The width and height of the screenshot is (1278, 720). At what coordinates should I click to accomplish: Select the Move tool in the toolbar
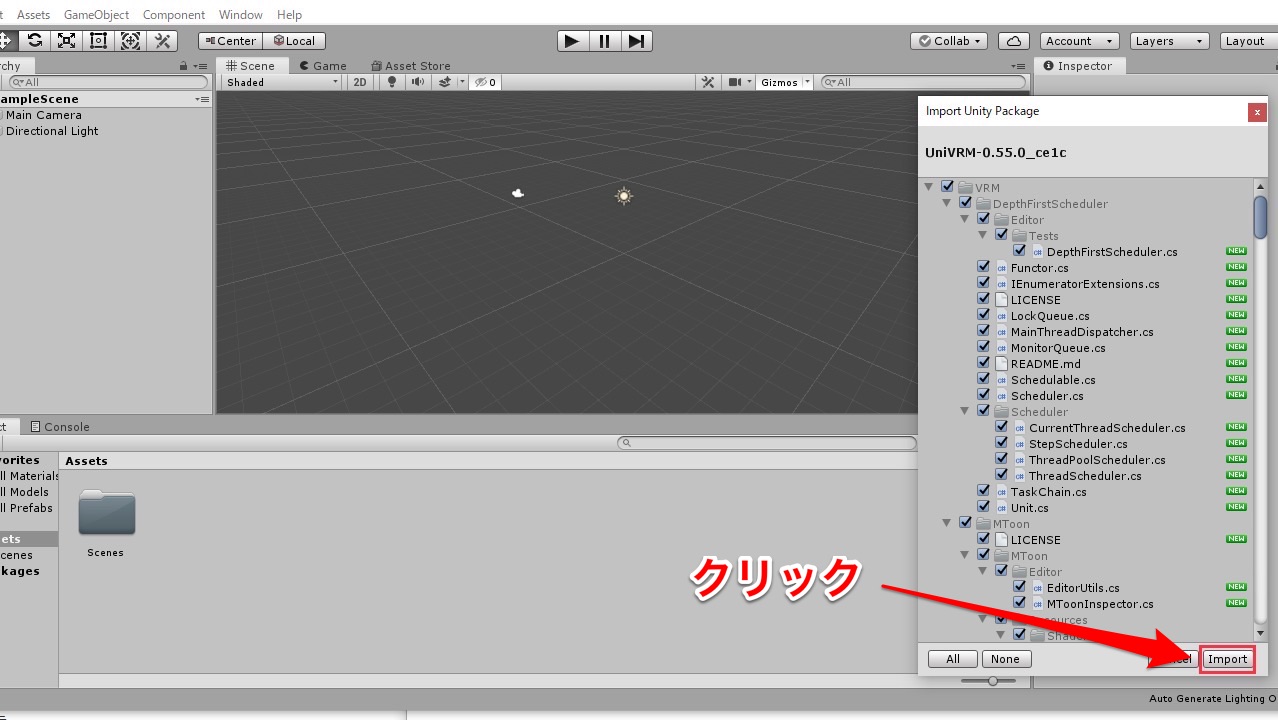click(x=6, y=41)
